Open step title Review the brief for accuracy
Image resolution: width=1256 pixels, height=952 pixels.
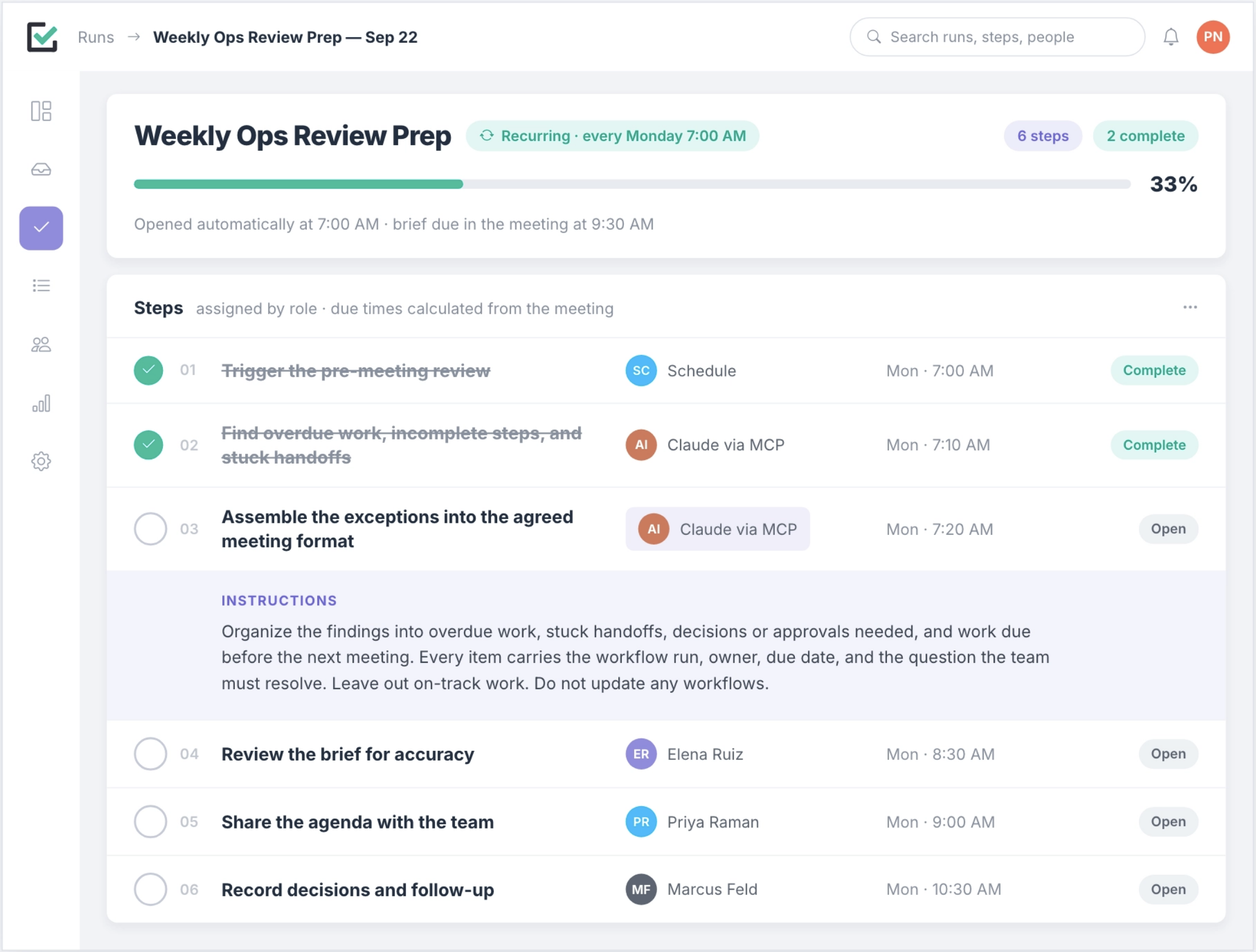click(347, 754)
